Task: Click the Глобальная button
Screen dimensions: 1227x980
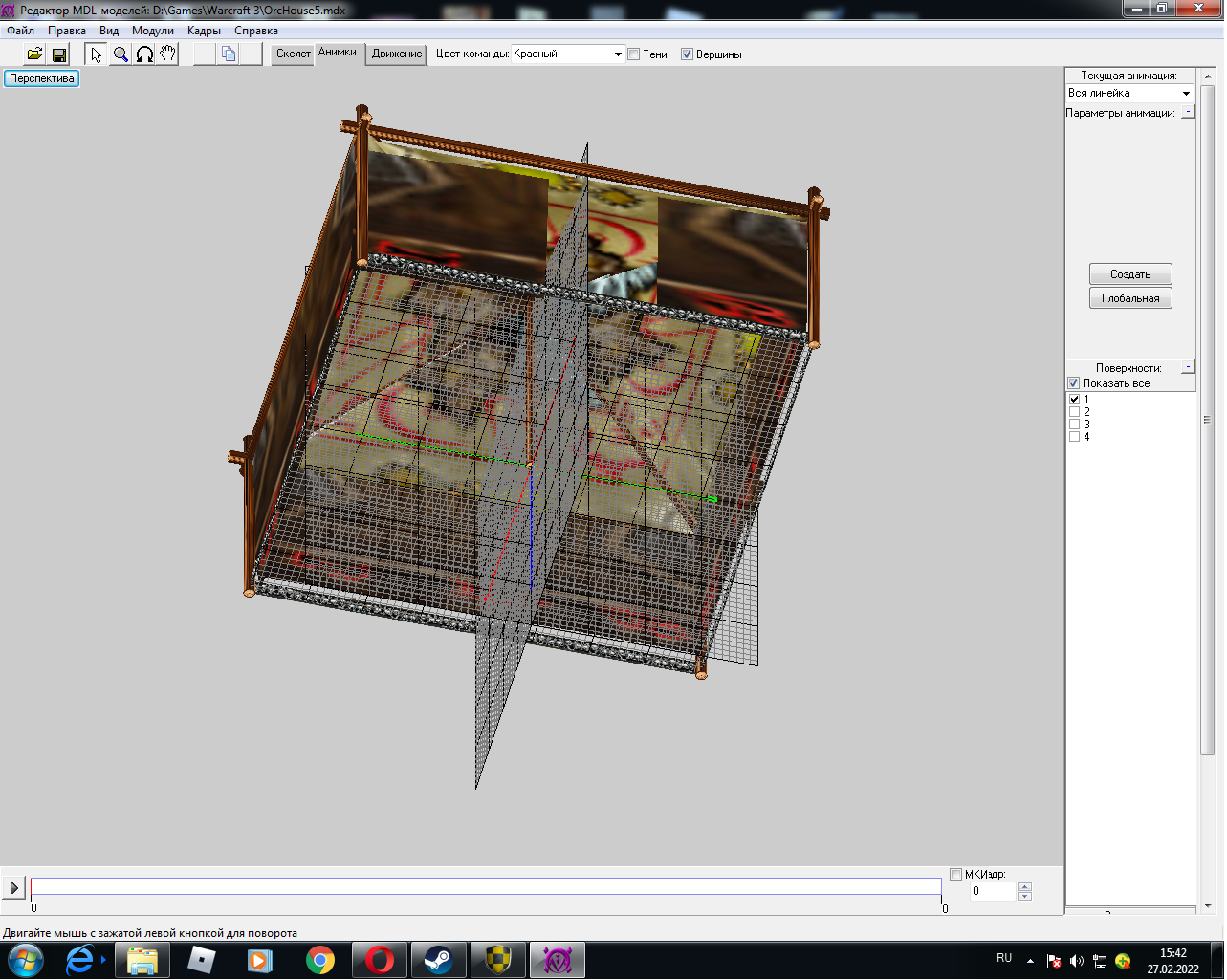Action: [1129, 298]
